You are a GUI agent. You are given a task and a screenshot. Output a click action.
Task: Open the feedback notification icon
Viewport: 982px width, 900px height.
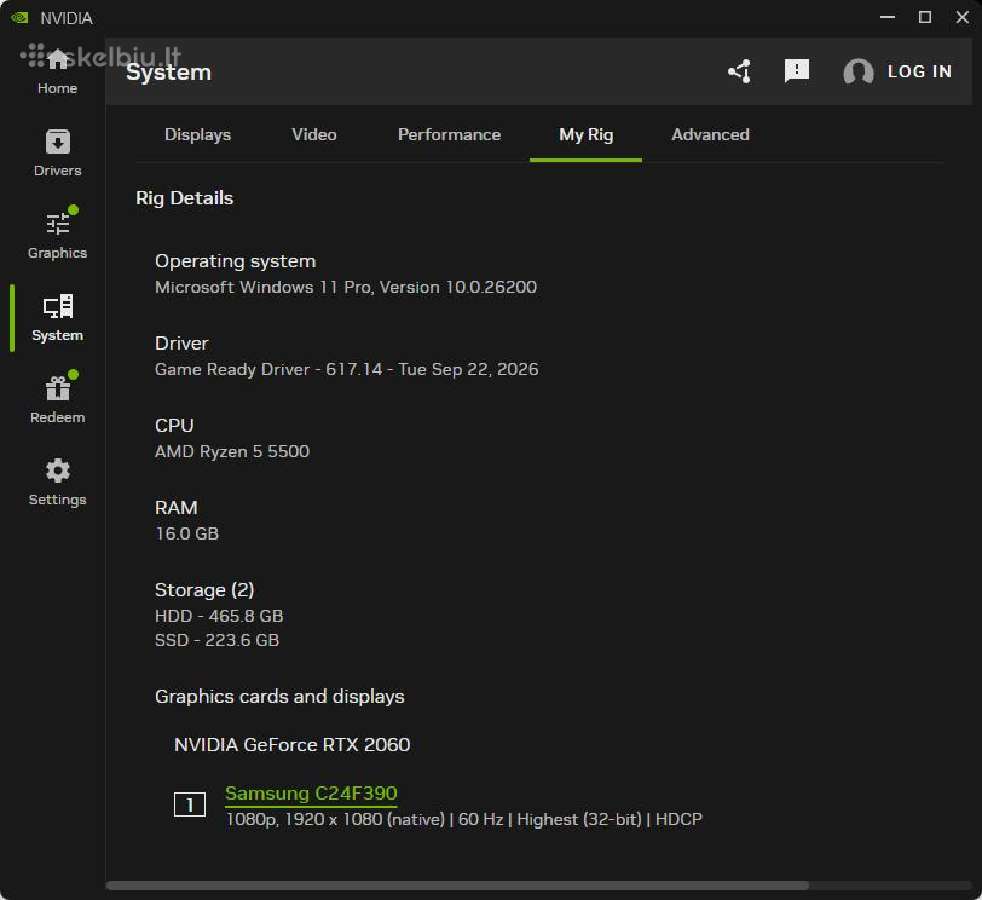[x=797, y=71]
